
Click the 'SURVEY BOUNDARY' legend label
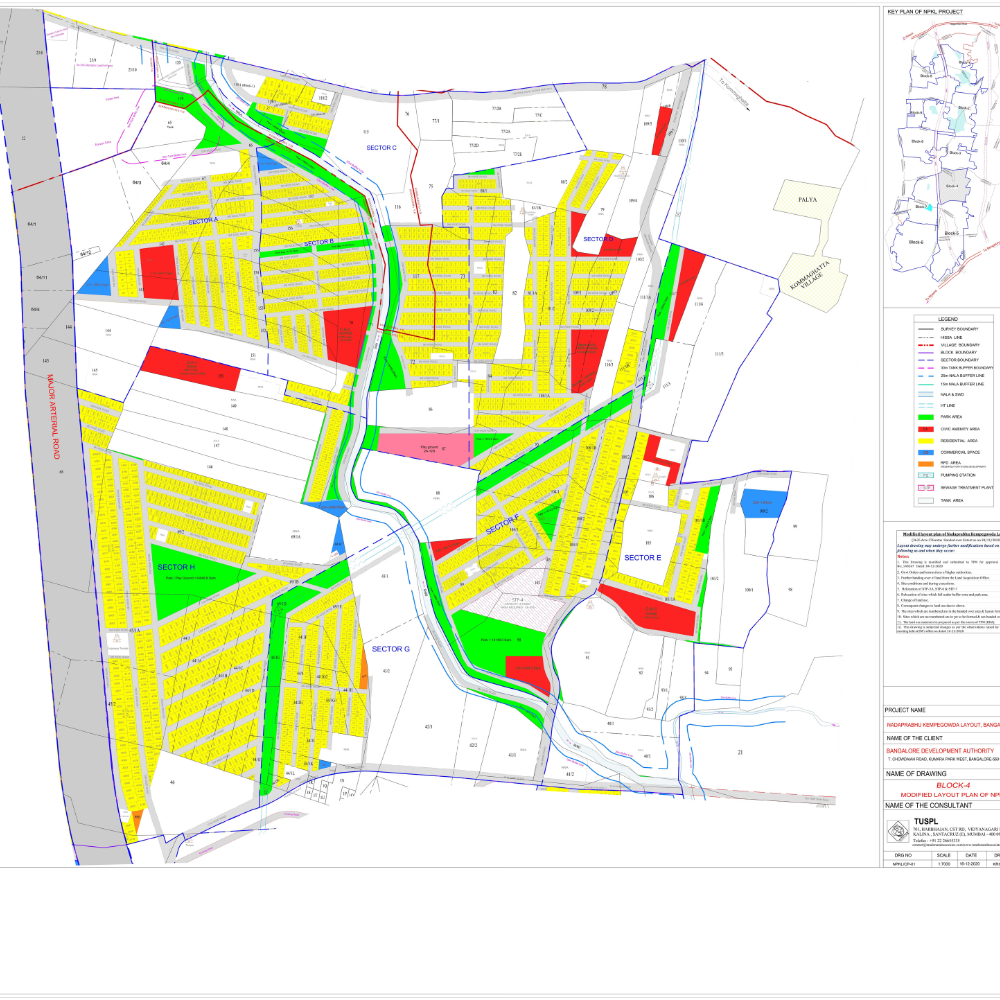click(959, 329)
